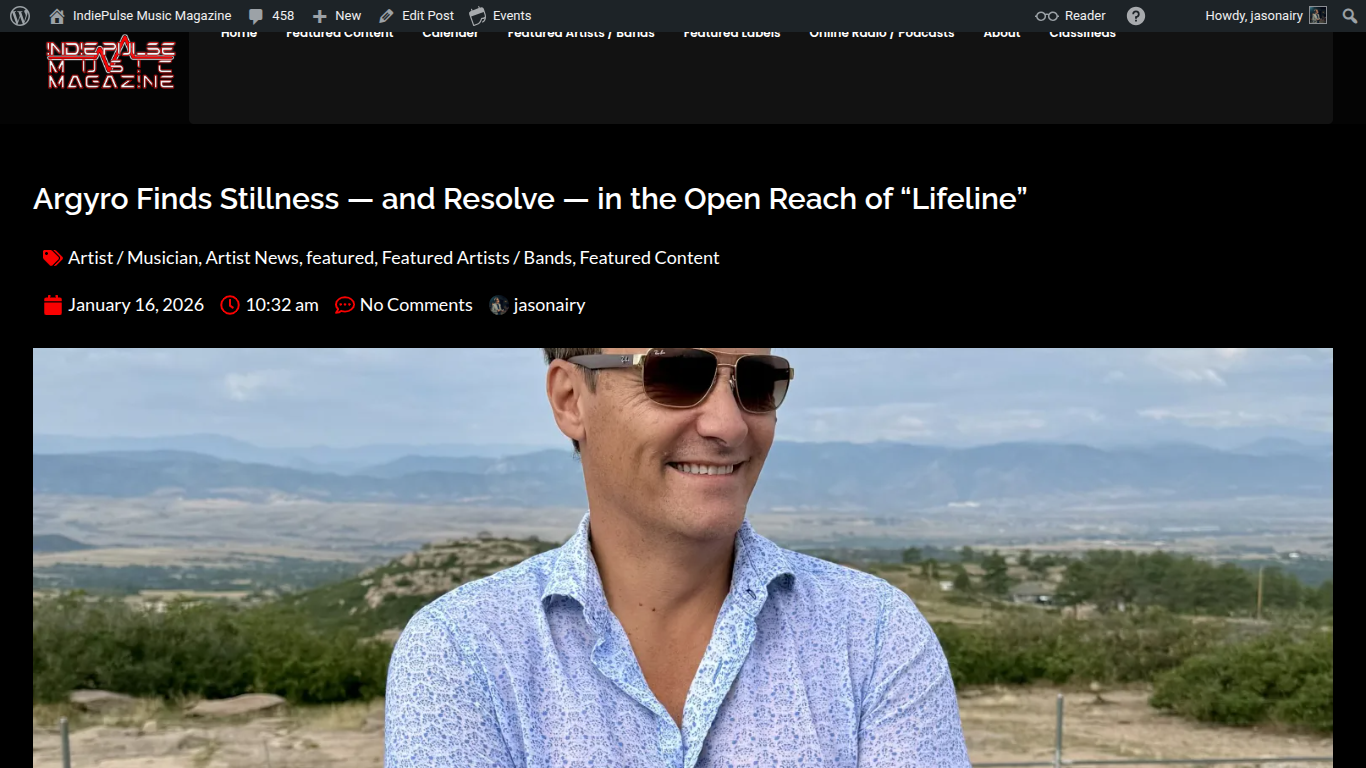Open the comments bubble showing 458
This screenshot has width=1366, height=768.
point(271,16)
